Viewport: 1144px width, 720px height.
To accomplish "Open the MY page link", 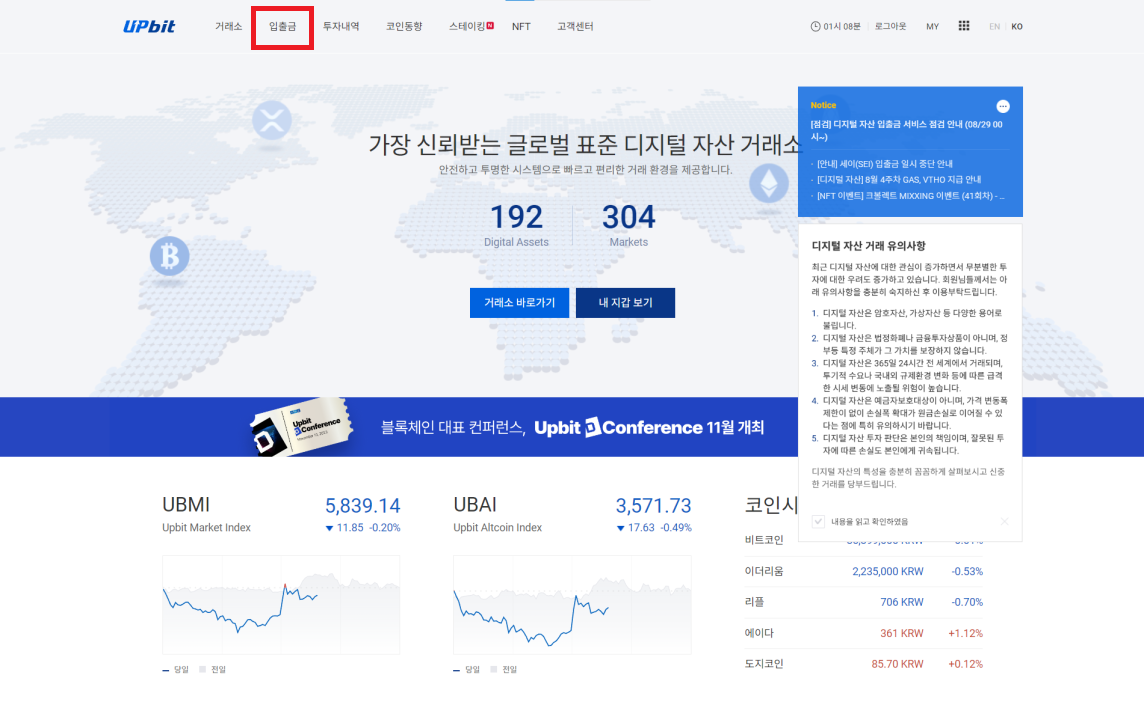I will (932, 26).
